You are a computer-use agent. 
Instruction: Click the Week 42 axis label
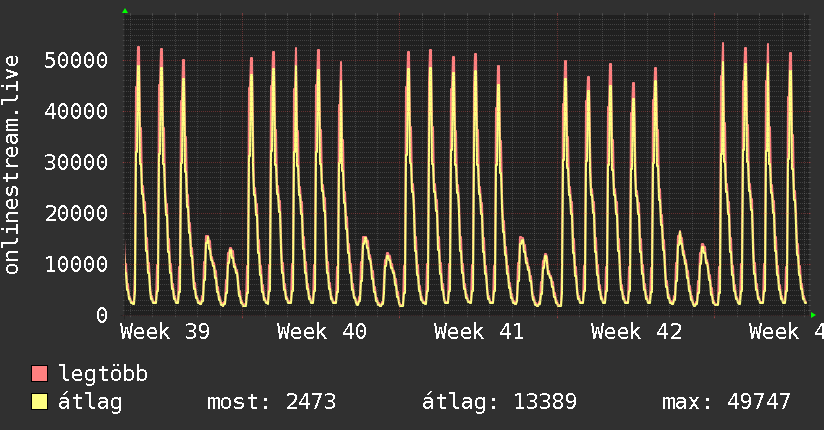(636, 332)
